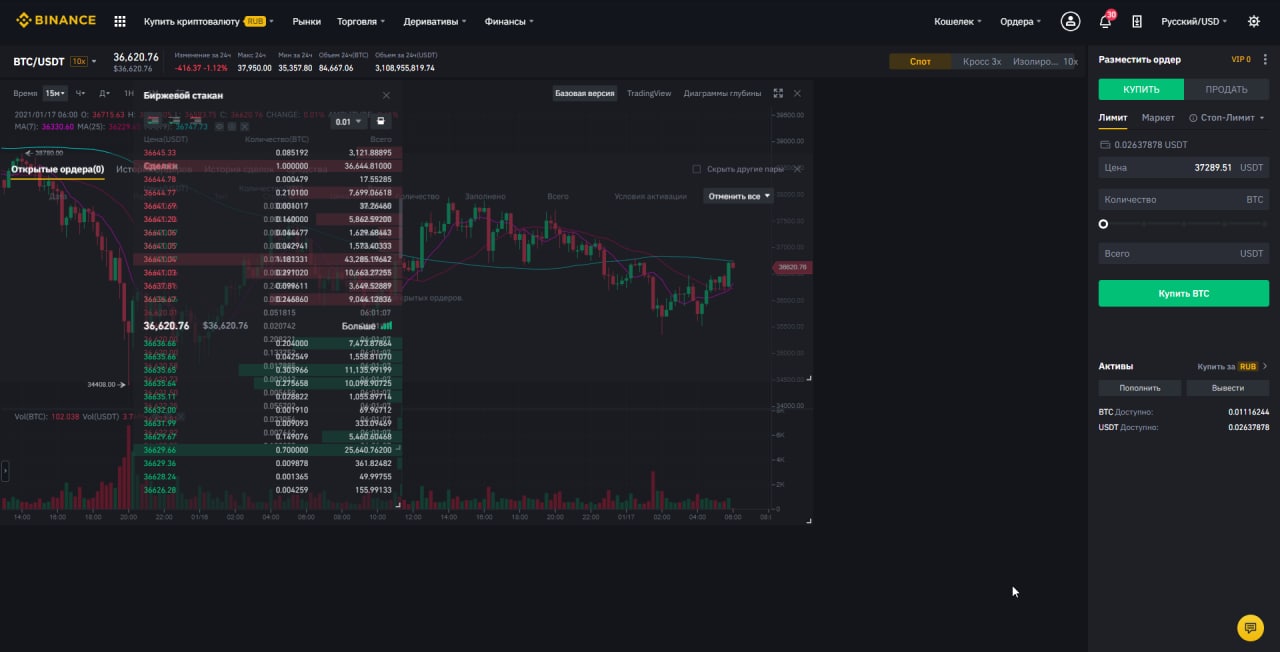Select the Лимит order tab

1113,118
